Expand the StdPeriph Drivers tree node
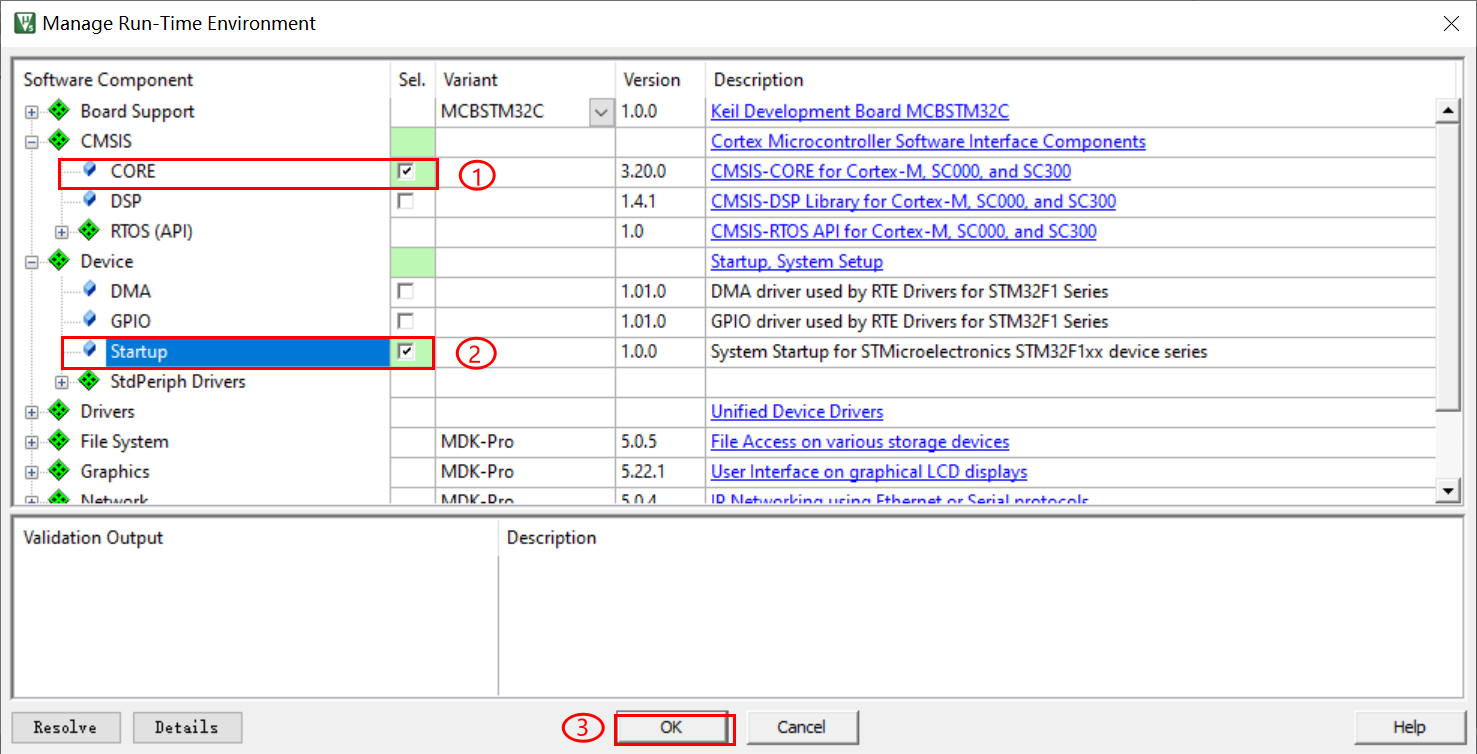 click(x=62, y=382)
